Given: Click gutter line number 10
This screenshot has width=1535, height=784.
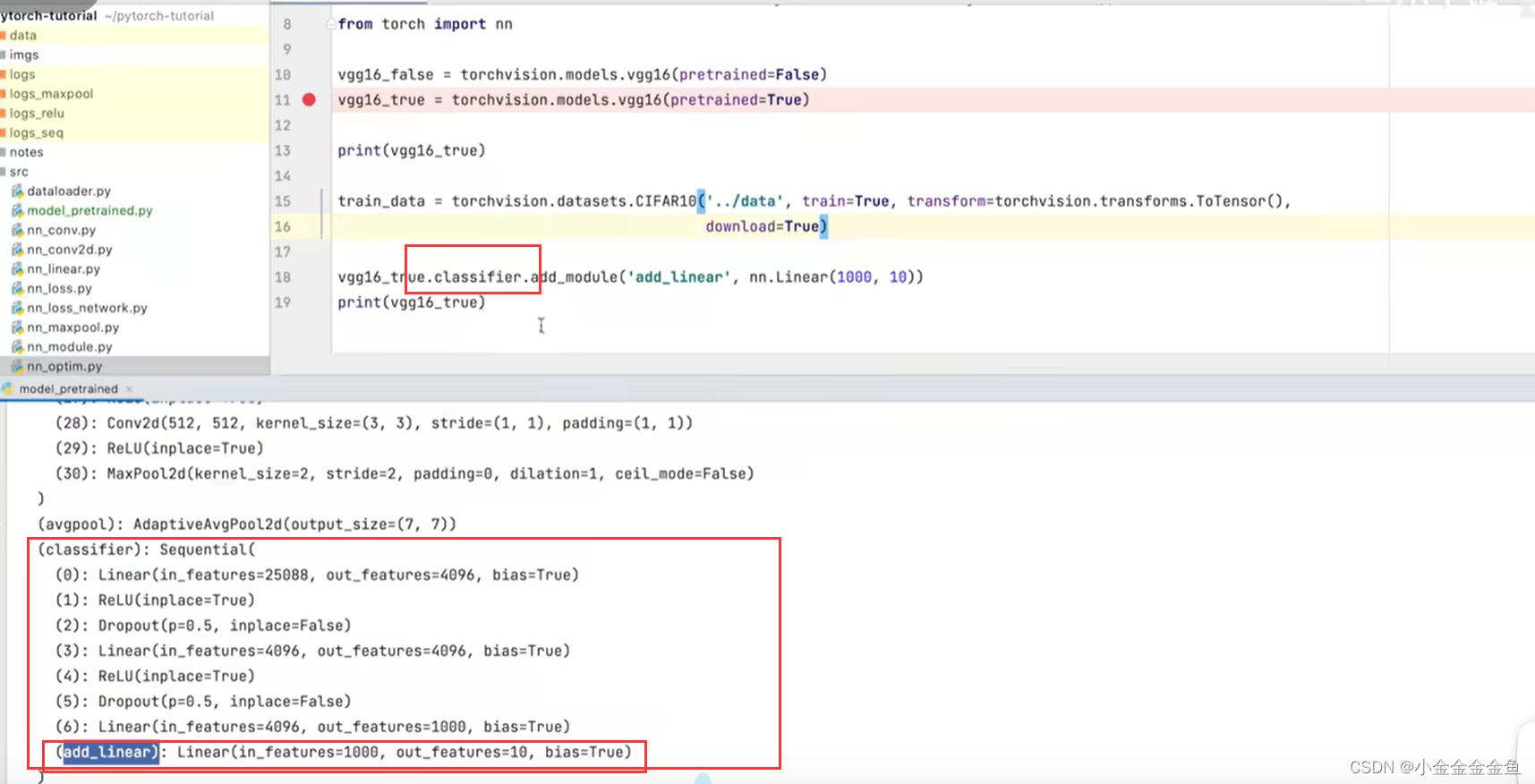Looking at the screenshot, I should (x=283, y=74).
